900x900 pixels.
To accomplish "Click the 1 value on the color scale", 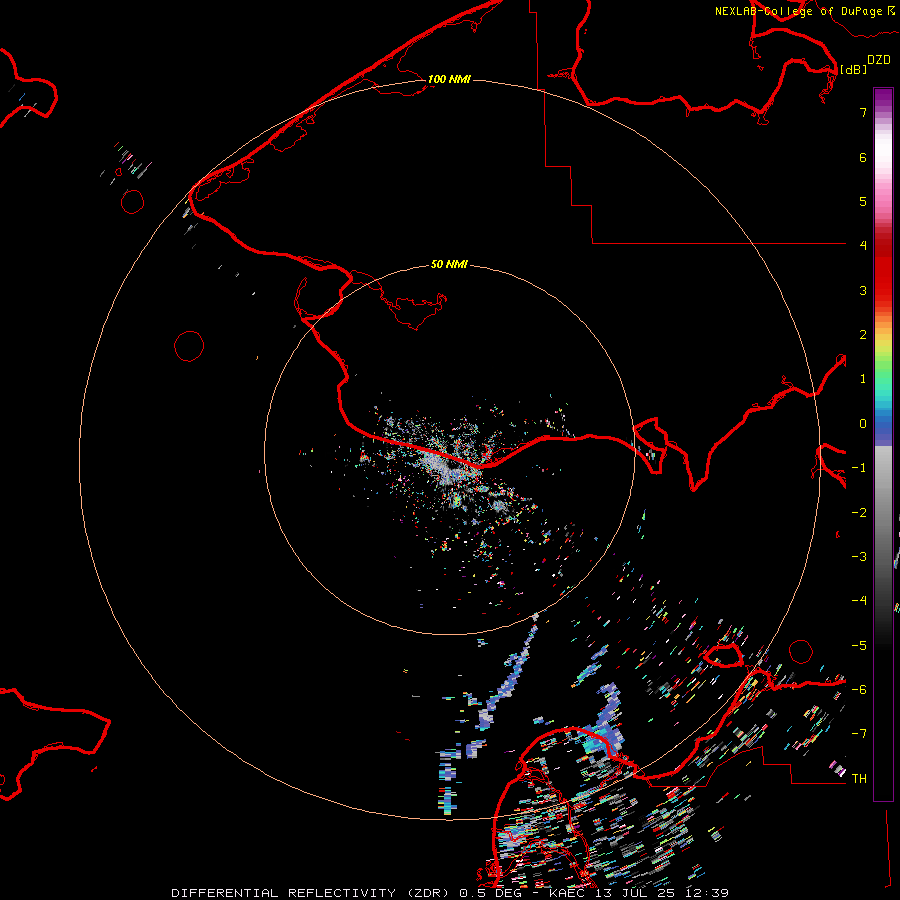I will (863, 379).
